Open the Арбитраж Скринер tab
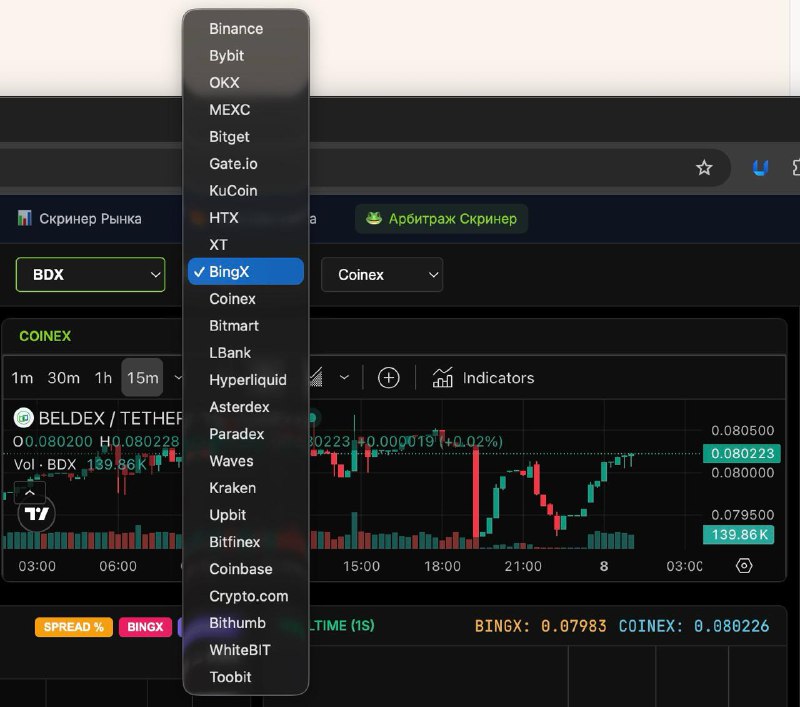Viewport: 800px width, 707px height. [x=441, y=219]
